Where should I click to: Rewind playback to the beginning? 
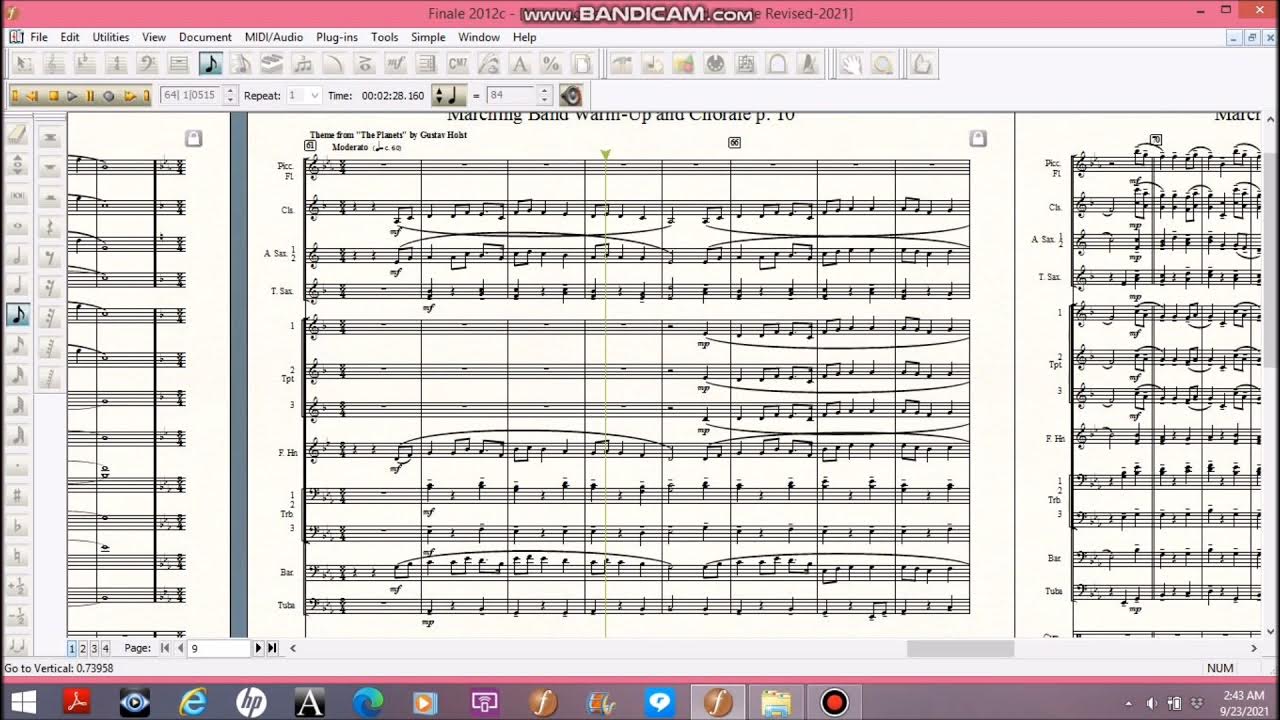coord(15,96)
